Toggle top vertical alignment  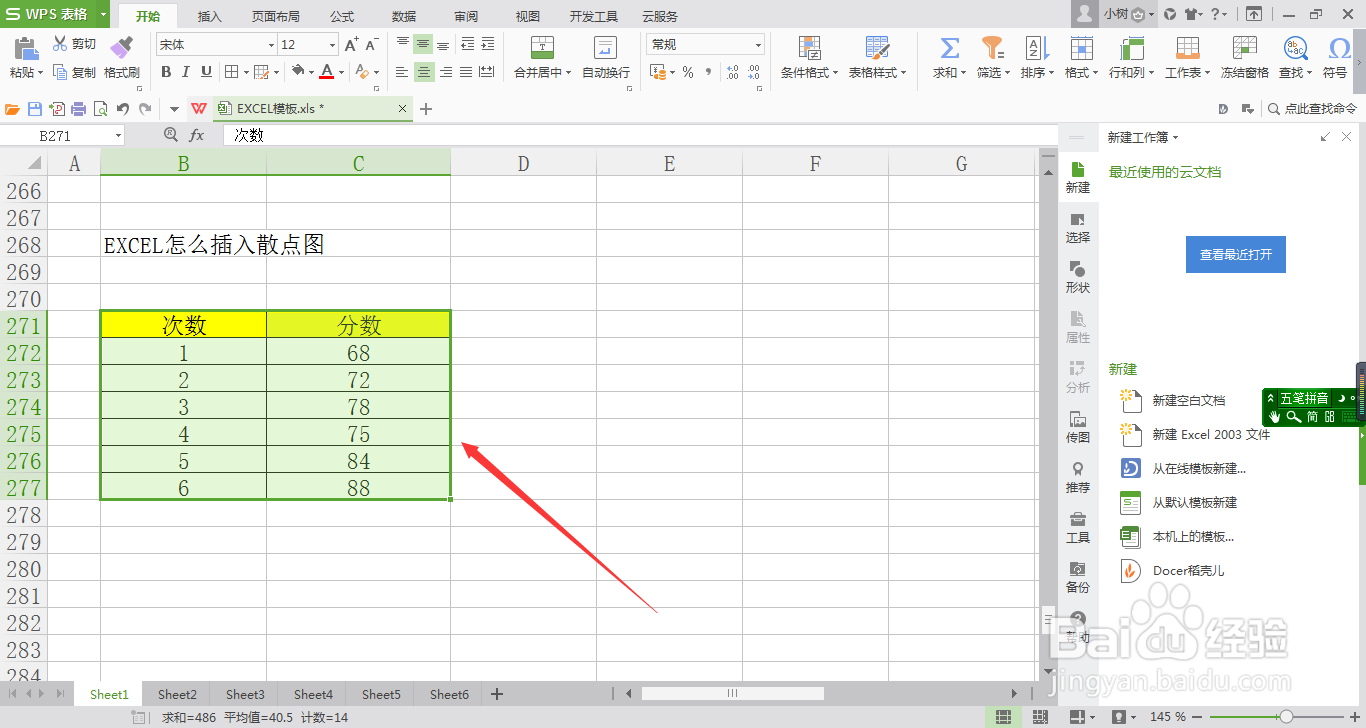coord(402,44)
